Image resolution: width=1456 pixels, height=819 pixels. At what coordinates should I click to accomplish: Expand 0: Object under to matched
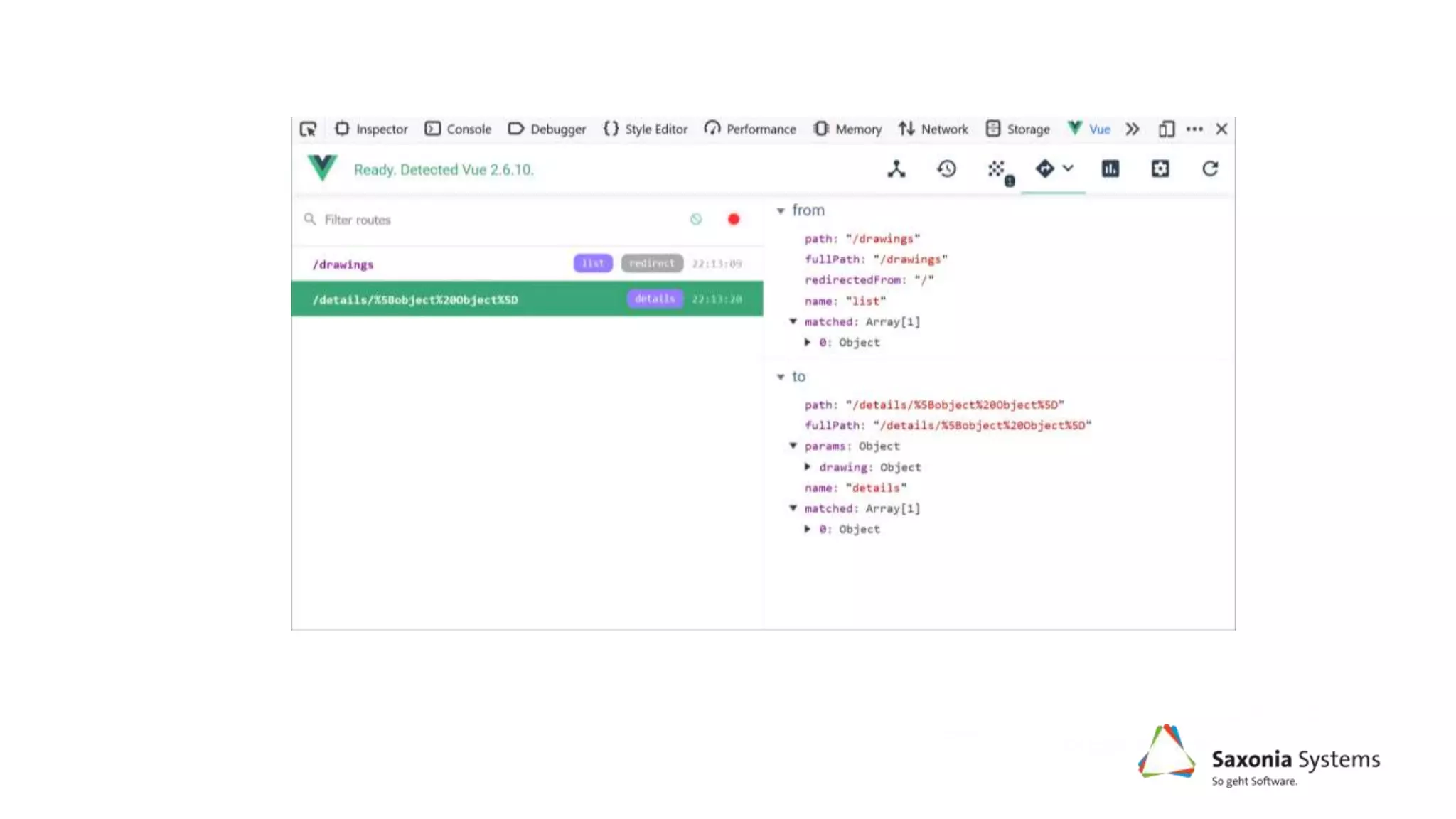tap(808, 529)
